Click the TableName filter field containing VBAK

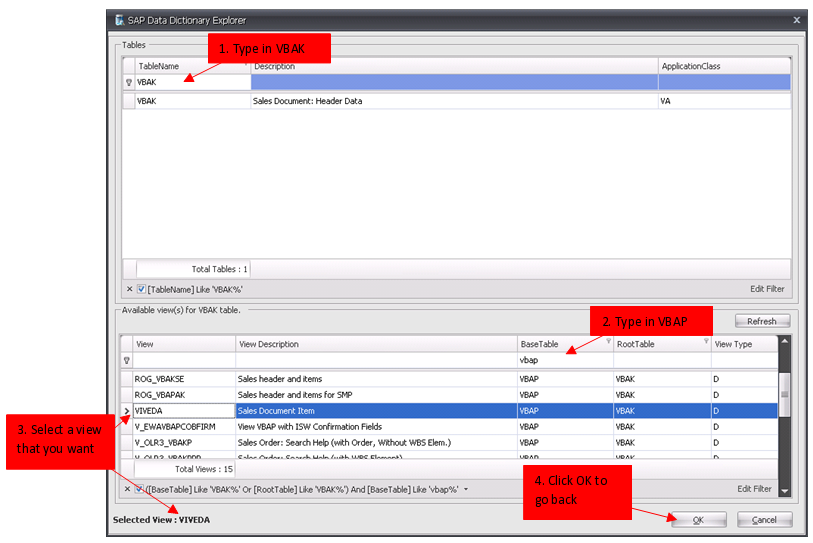coord(190,83)
